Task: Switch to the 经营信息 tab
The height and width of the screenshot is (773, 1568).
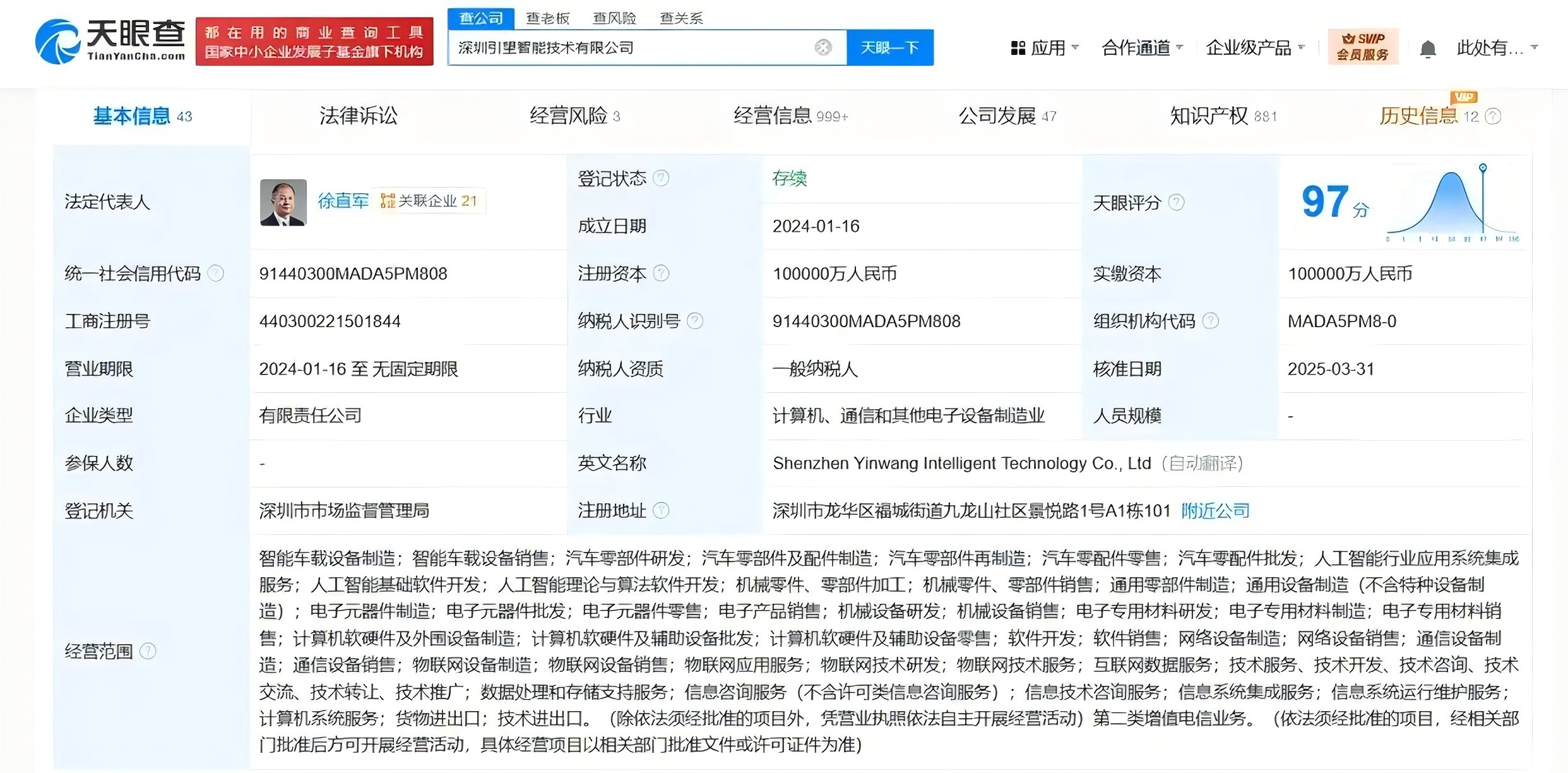Action: coord(791,116)
